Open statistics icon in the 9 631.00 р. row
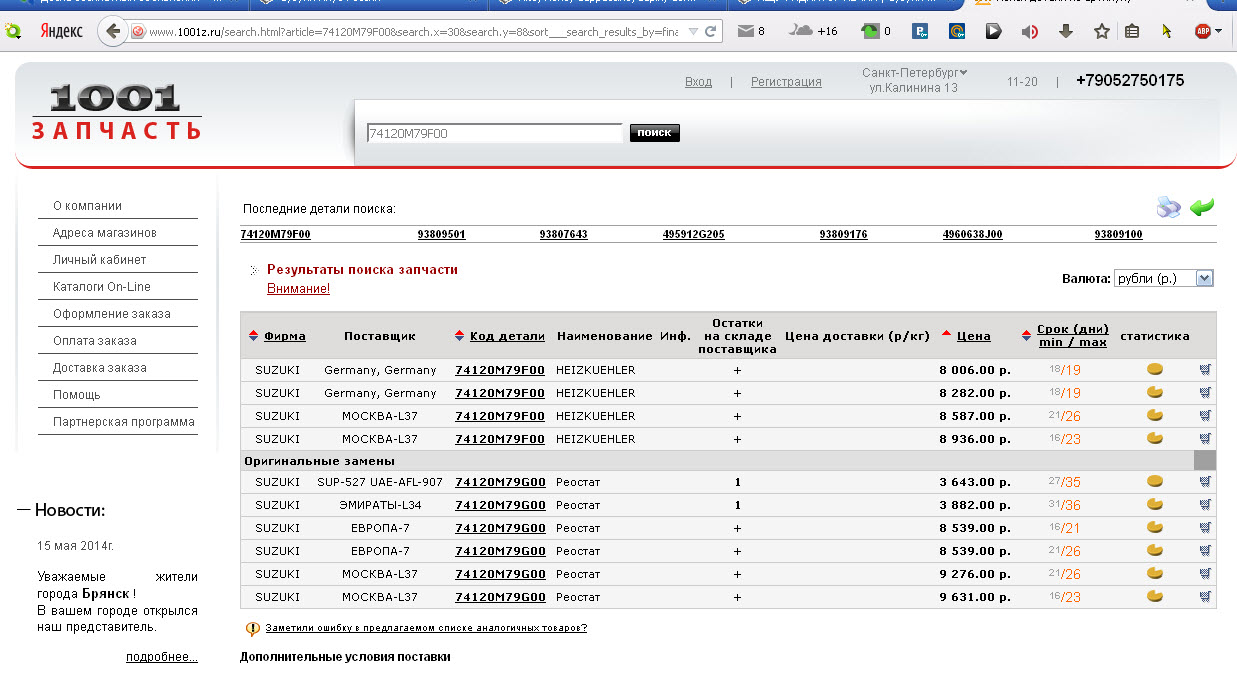This screenshot has width=1237, height=691. click(x=1155, y=597)
